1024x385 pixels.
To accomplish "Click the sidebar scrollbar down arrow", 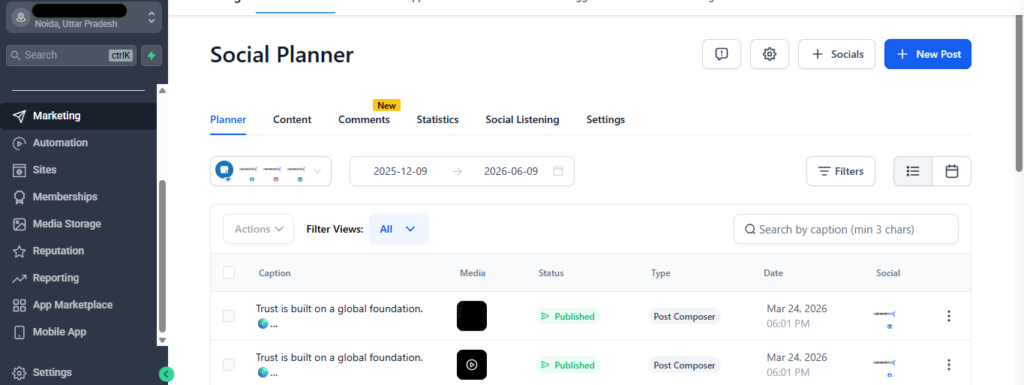I will click(163, 341).
